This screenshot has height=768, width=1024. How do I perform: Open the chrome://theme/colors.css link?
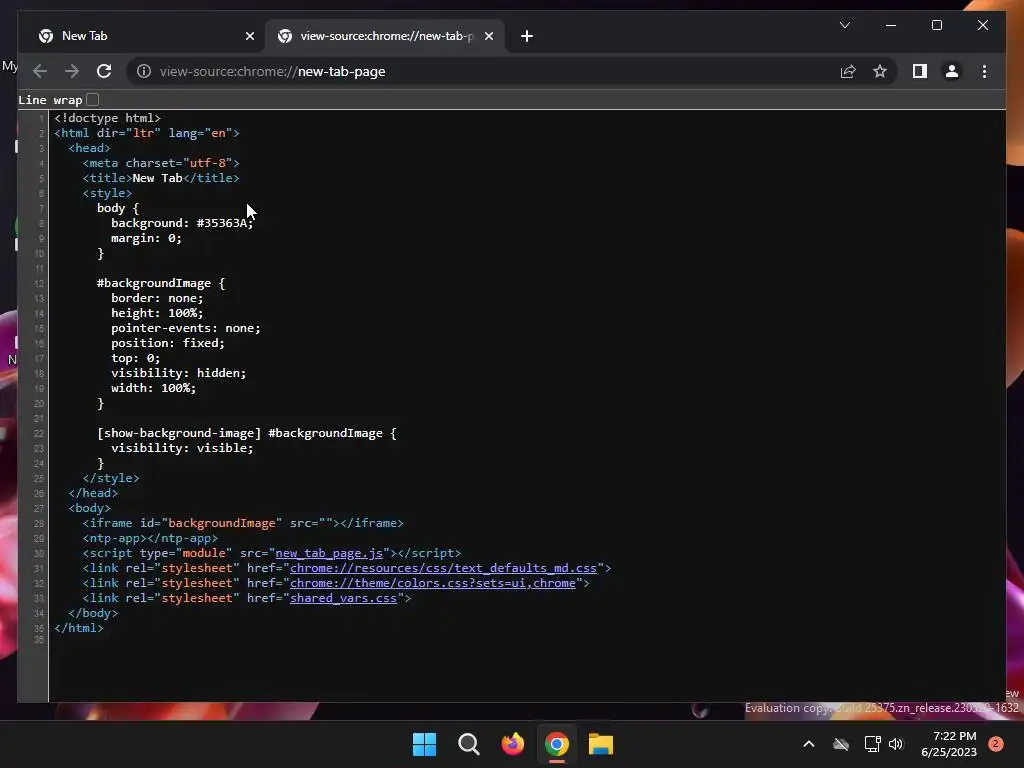pos(433,583)
